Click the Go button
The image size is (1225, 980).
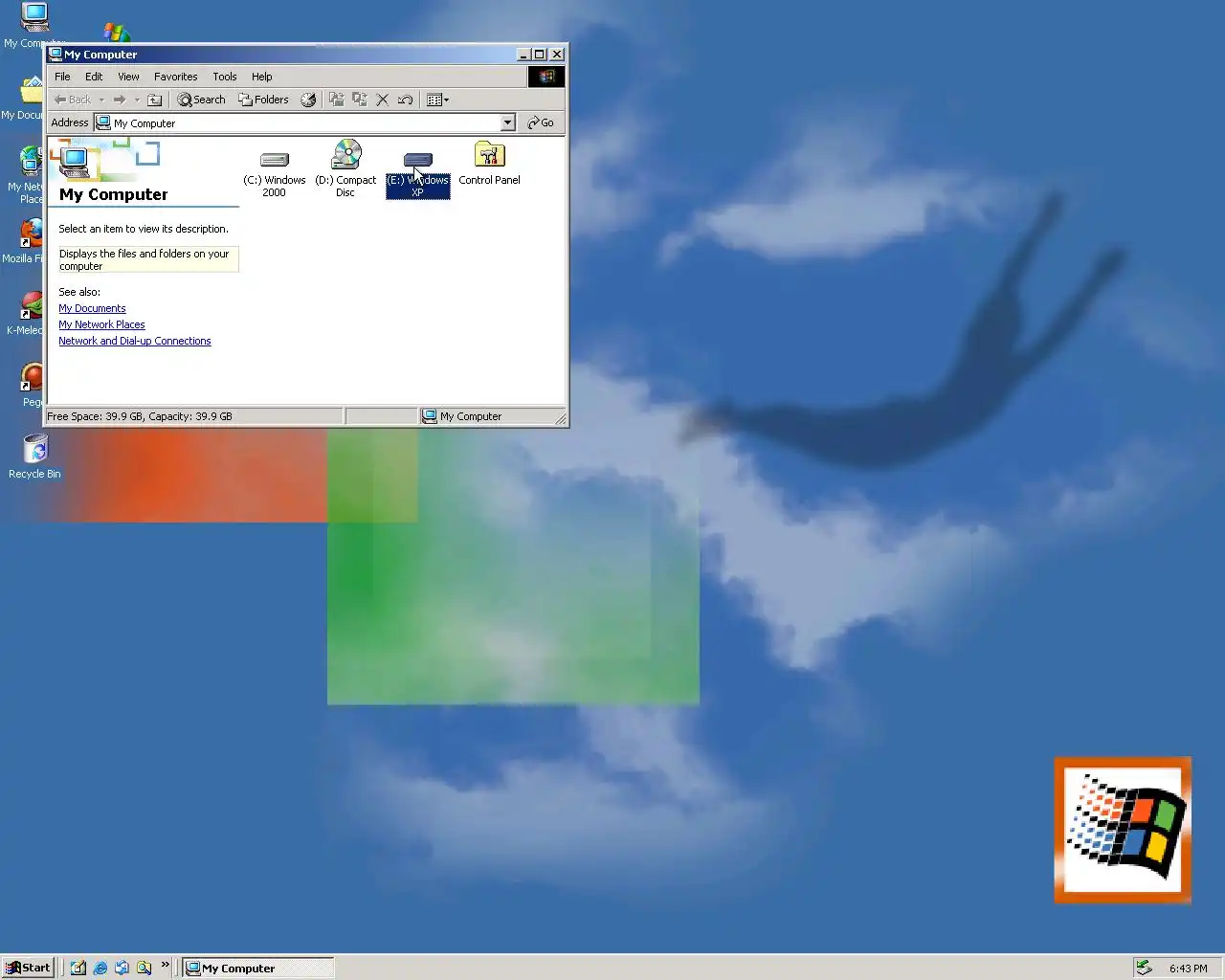click(x=541, y=122)
